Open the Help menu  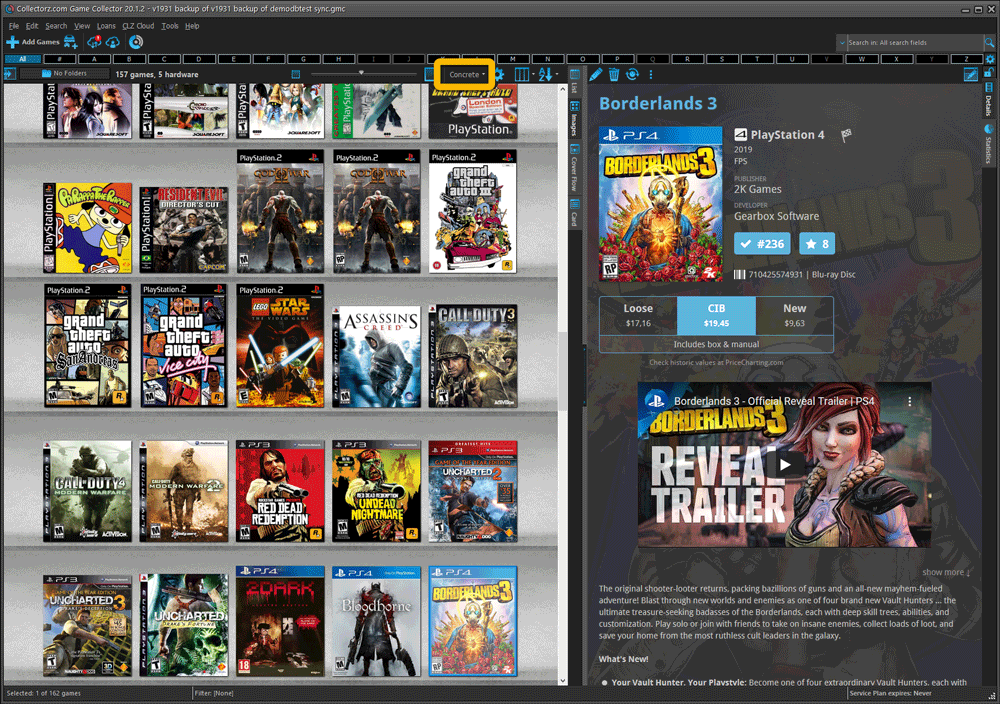192,26
